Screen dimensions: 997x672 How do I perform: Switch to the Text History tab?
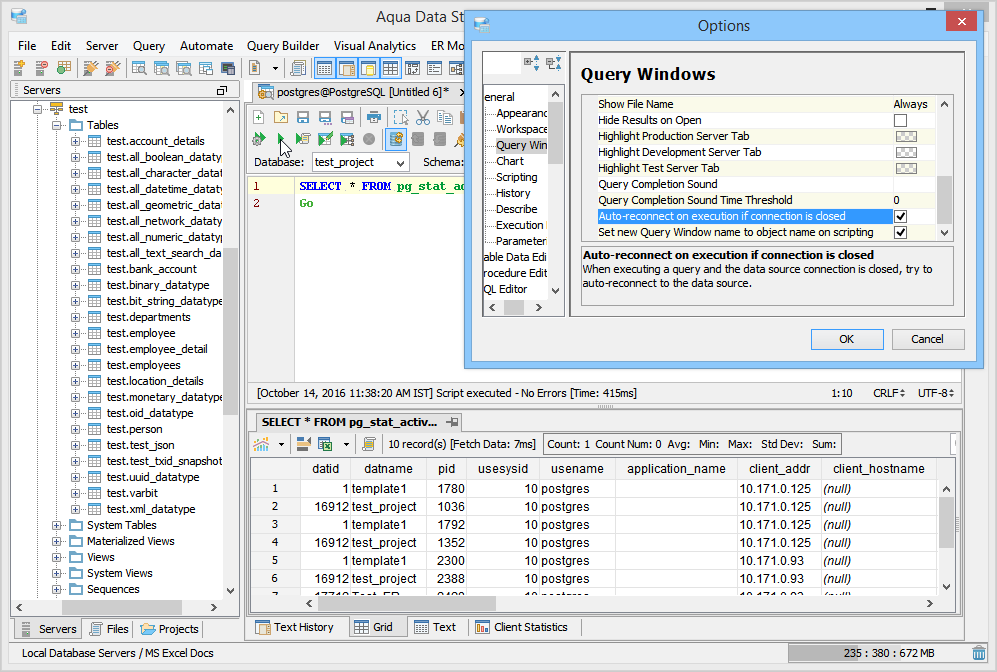pyautogui.click(x=294, y=627)
